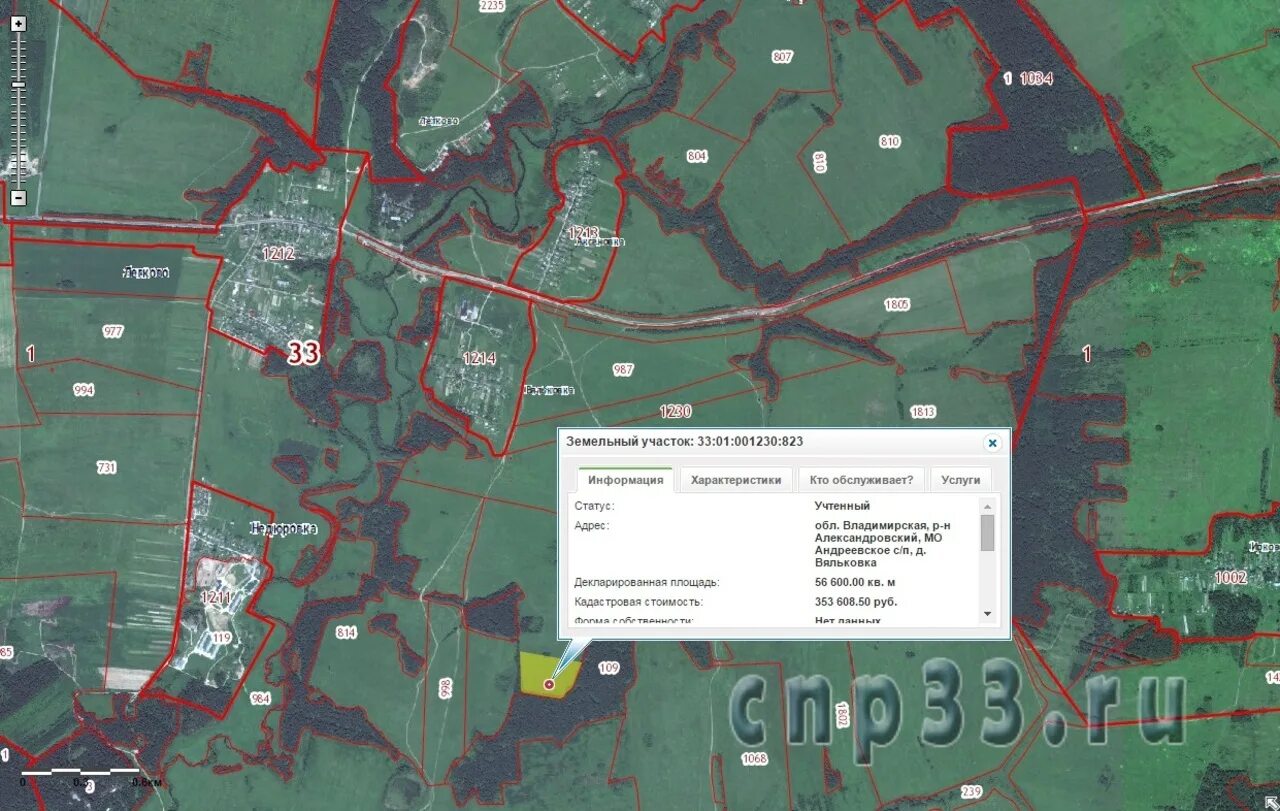Select the area value 56 600.00 кв. м
Viewport: 1280px width, 811px height.
pyautogui.click(x=855, y=582)
